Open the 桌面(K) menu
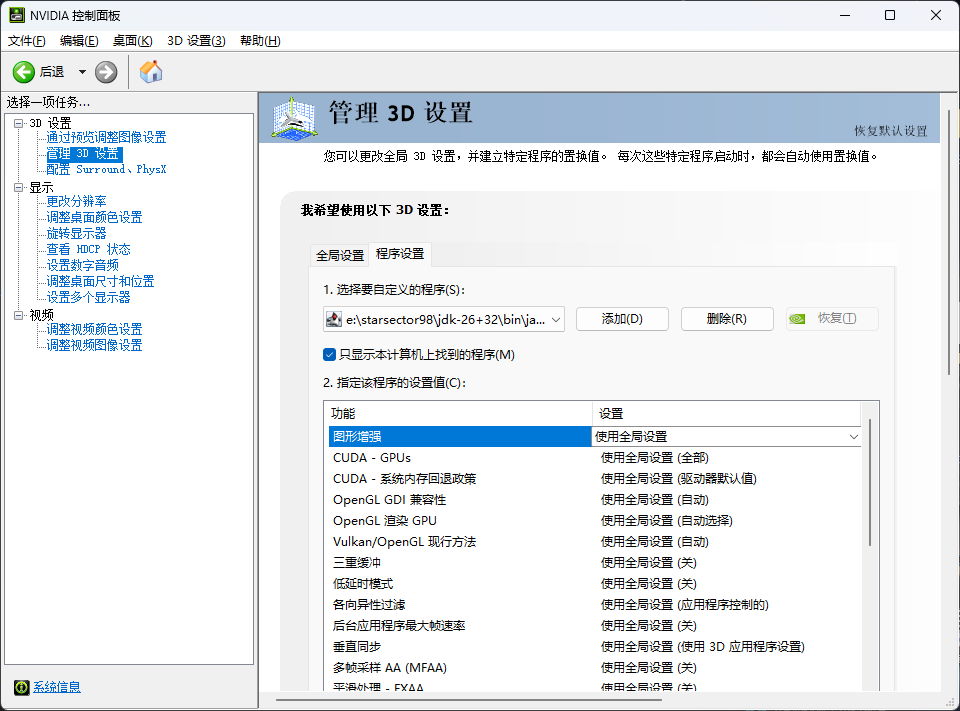Screen dimensions: 960x711 click(133, 40)
